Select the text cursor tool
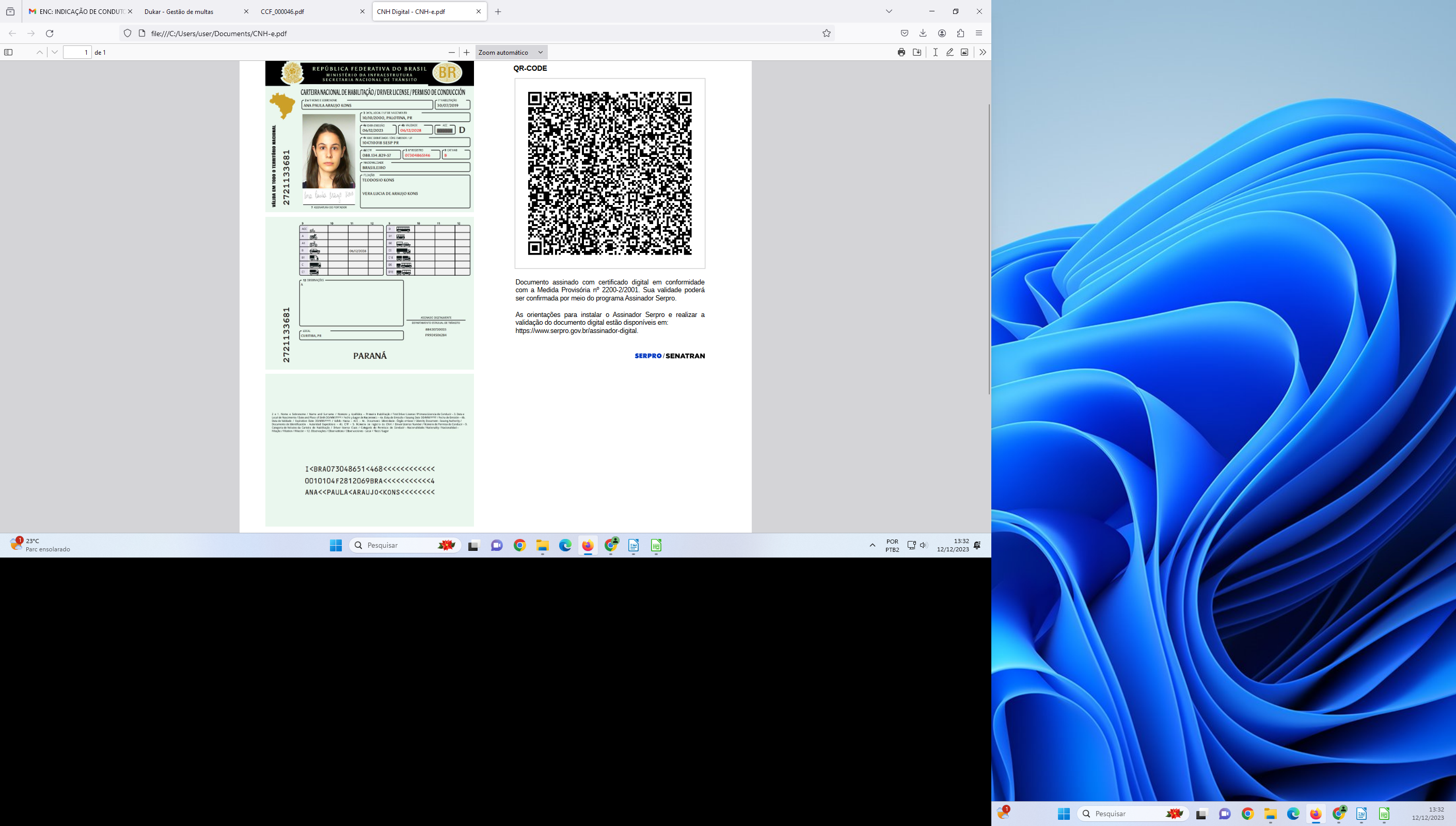Screen dimensions: 1456x826 [x=936, y=52]
